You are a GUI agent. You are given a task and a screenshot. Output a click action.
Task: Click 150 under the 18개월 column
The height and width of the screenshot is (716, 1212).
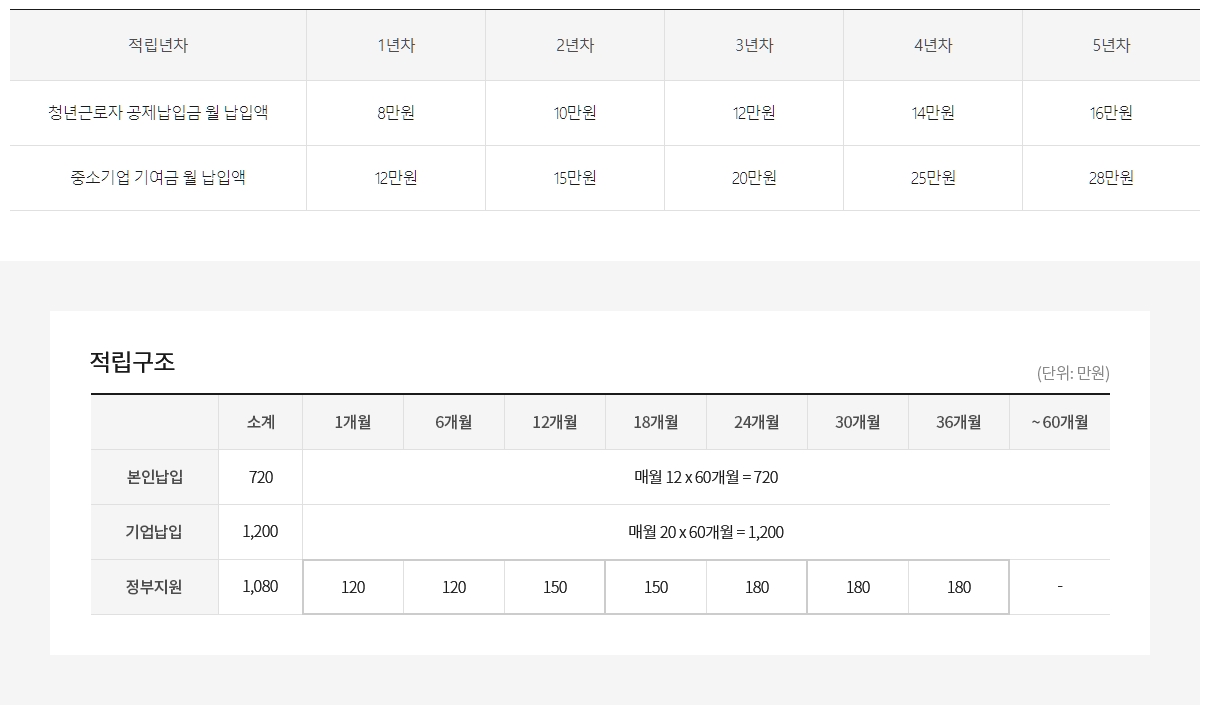pos(656,587)
